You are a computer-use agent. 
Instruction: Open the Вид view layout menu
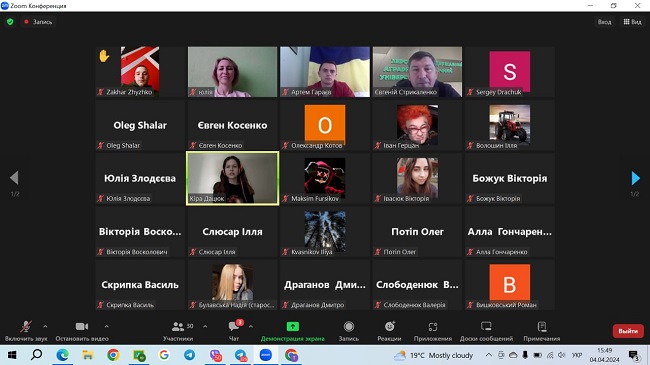coord(633,22)
